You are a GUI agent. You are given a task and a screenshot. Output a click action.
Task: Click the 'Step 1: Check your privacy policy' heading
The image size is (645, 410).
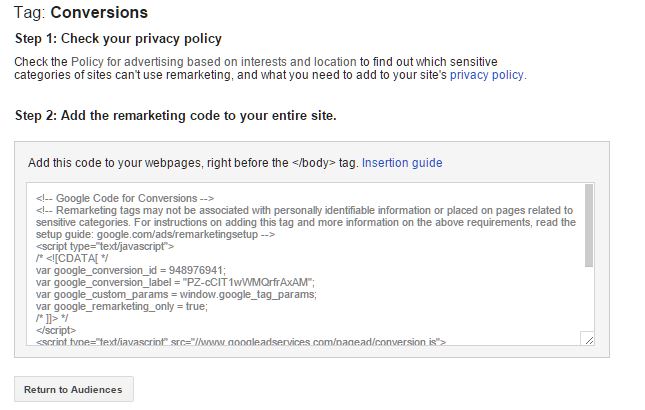click(x=118, y=39)
